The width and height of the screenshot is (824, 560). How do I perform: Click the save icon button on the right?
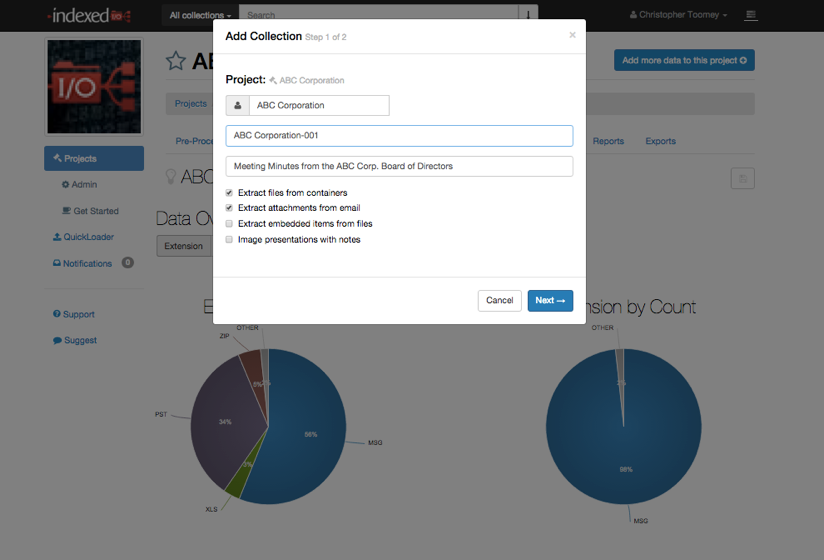pyautogui.click(x=743, y=179)
